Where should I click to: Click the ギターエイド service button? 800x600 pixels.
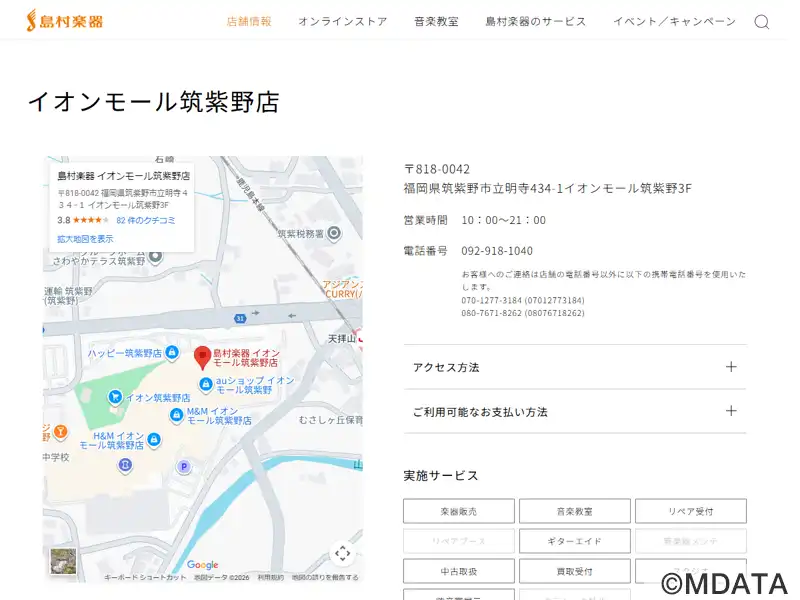click(x=574, y=541)
